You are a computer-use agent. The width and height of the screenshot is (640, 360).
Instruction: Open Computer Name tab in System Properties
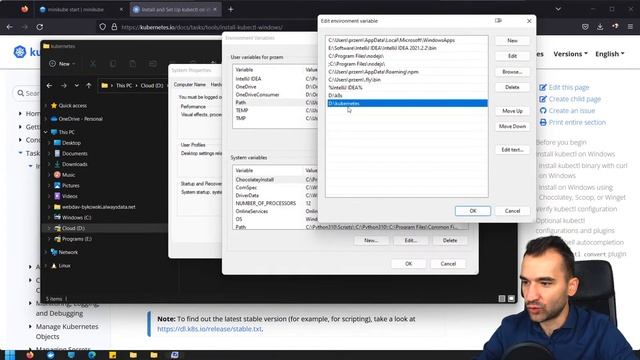tap(189, 84)
